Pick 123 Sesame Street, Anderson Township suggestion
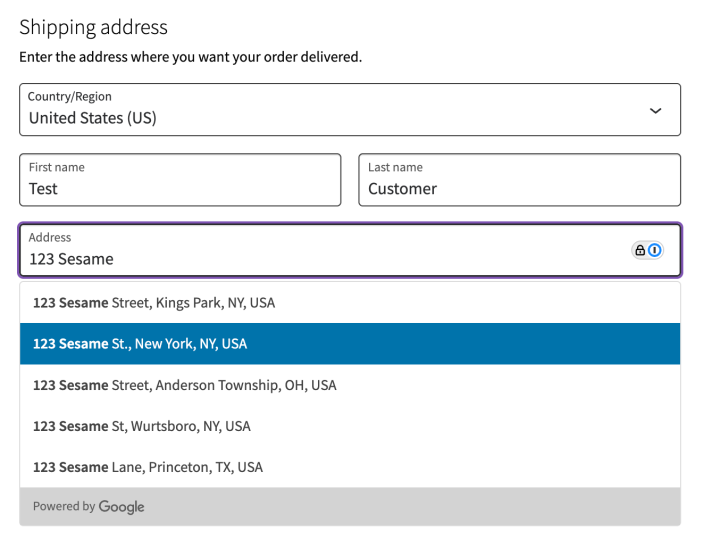 [185, 385]
